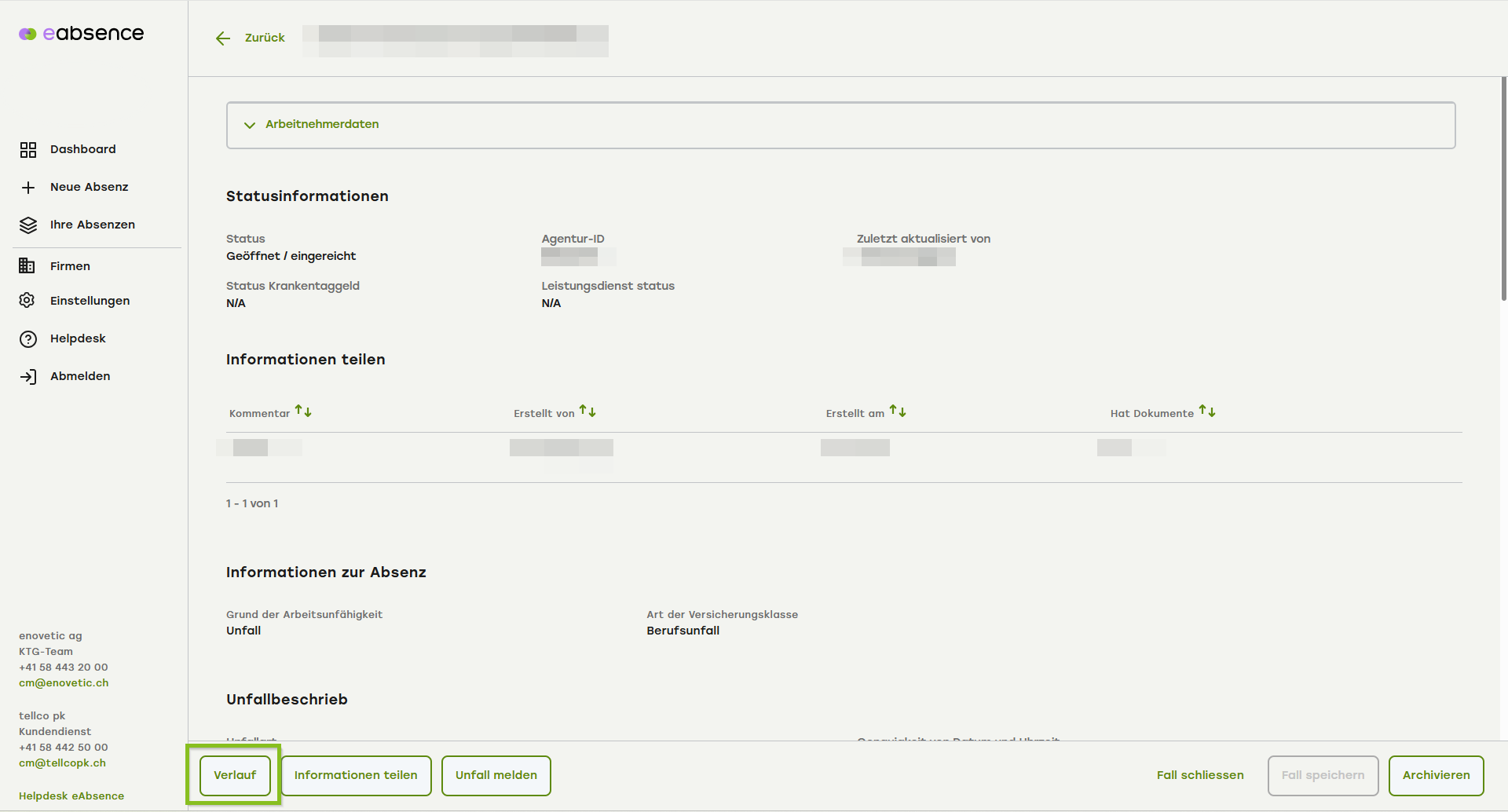Click the Informationen teilen button
The image size is (1508, 812).
356,775
